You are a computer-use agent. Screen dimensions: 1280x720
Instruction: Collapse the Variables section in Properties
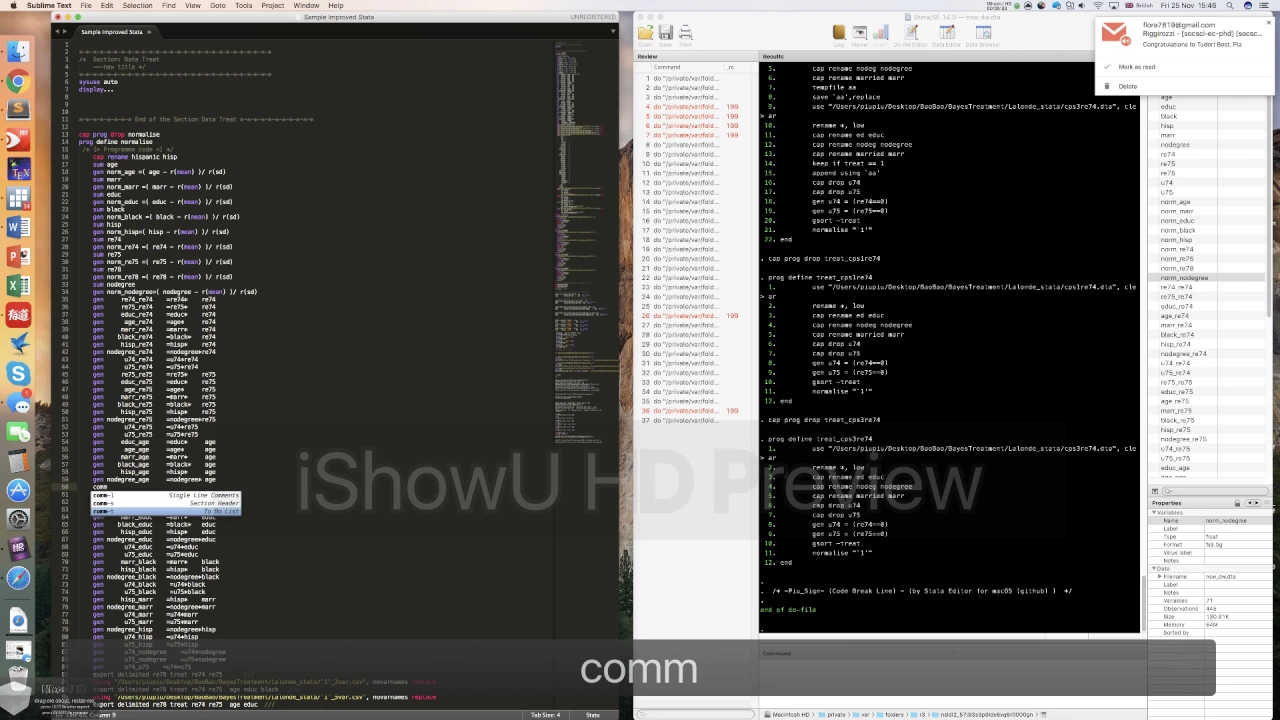click(x=1154, y=512)
